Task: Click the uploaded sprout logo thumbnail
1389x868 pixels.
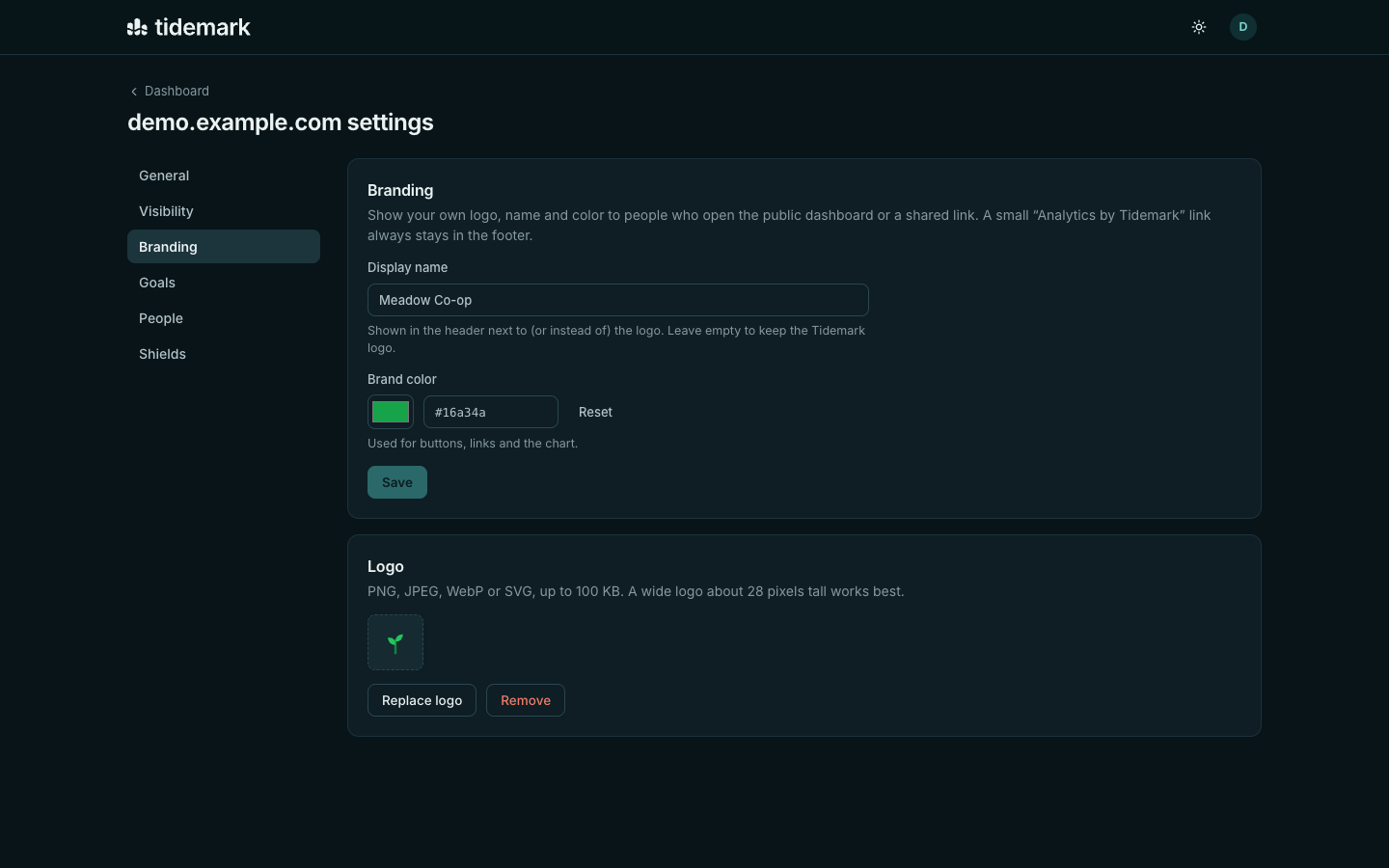Action: 395,642
